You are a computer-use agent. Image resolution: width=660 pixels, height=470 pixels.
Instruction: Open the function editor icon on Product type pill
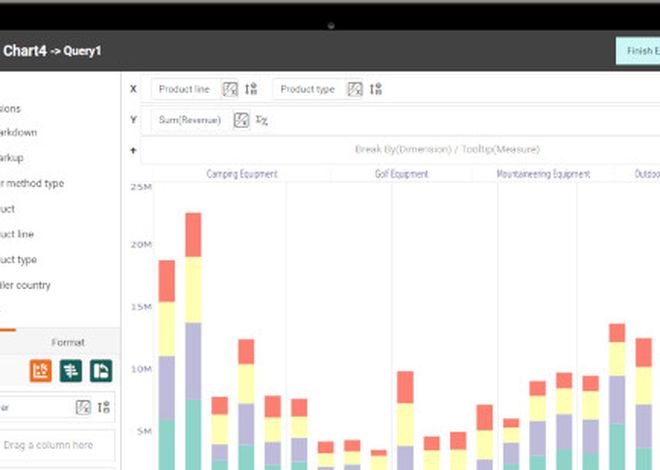click(x=355, y=89)
